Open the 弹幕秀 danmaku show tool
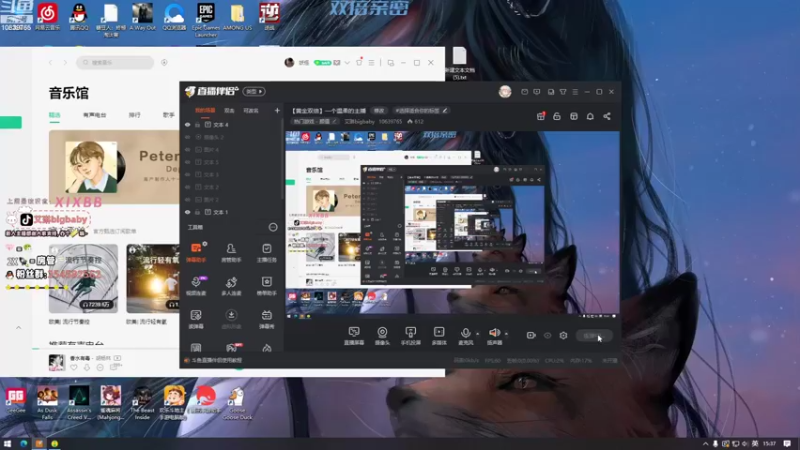 coord(266,319)
